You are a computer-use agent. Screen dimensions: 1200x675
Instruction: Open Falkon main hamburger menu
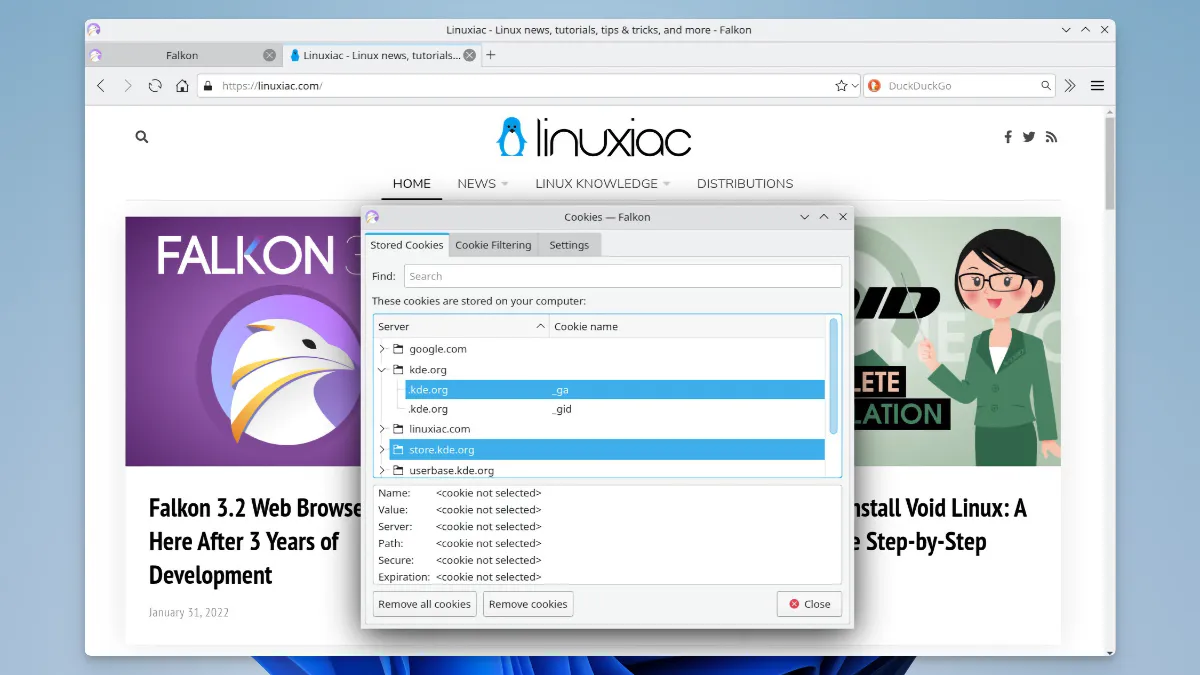(x=1097, y=86)
